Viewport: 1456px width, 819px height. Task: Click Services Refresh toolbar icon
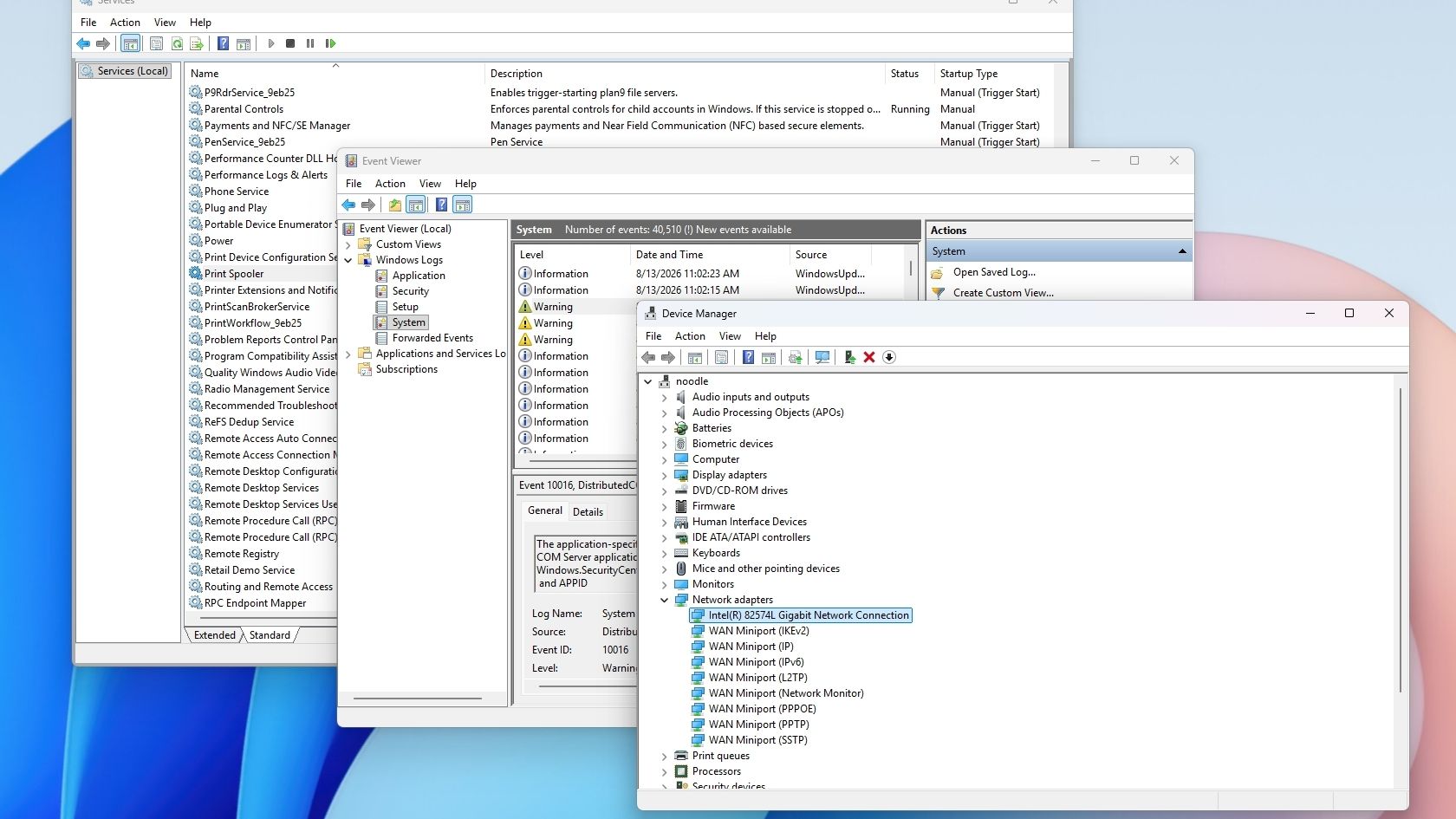(177, 43)
